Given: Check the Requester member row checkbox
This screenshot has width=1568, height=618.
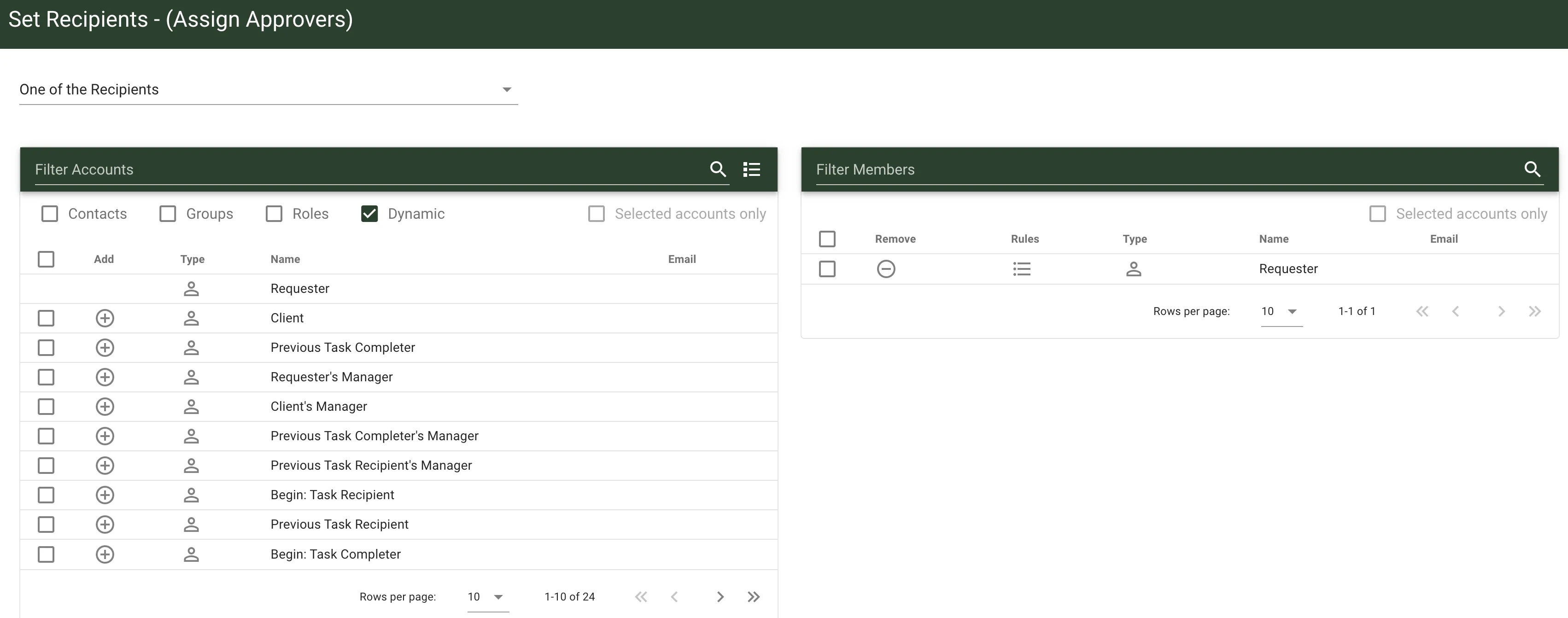Looking at the screenshot, I should click(827, 269).
